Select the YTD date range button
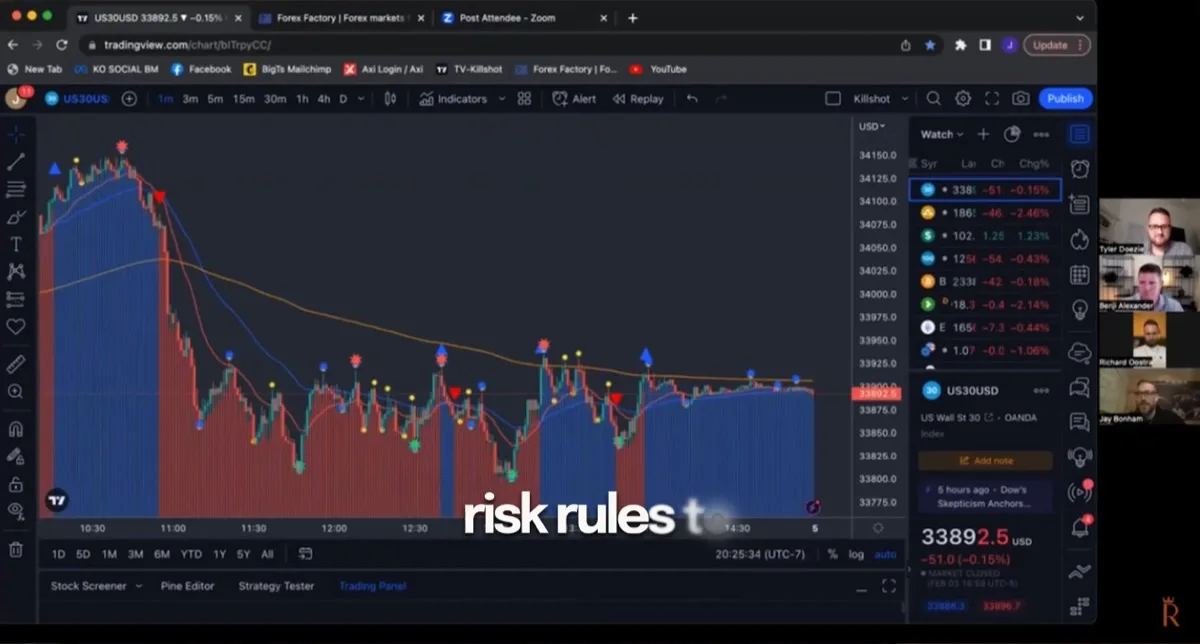 191,554
